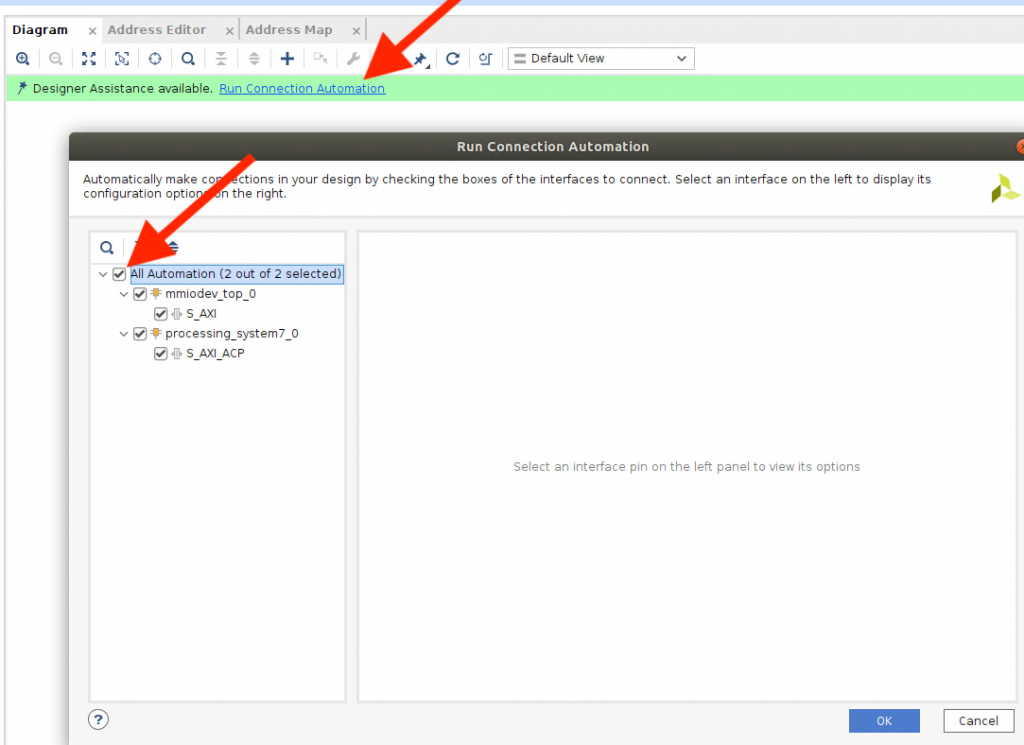Uncheck the All Automation checkbox
1024x745 pixels.
(x=120, y=274)
